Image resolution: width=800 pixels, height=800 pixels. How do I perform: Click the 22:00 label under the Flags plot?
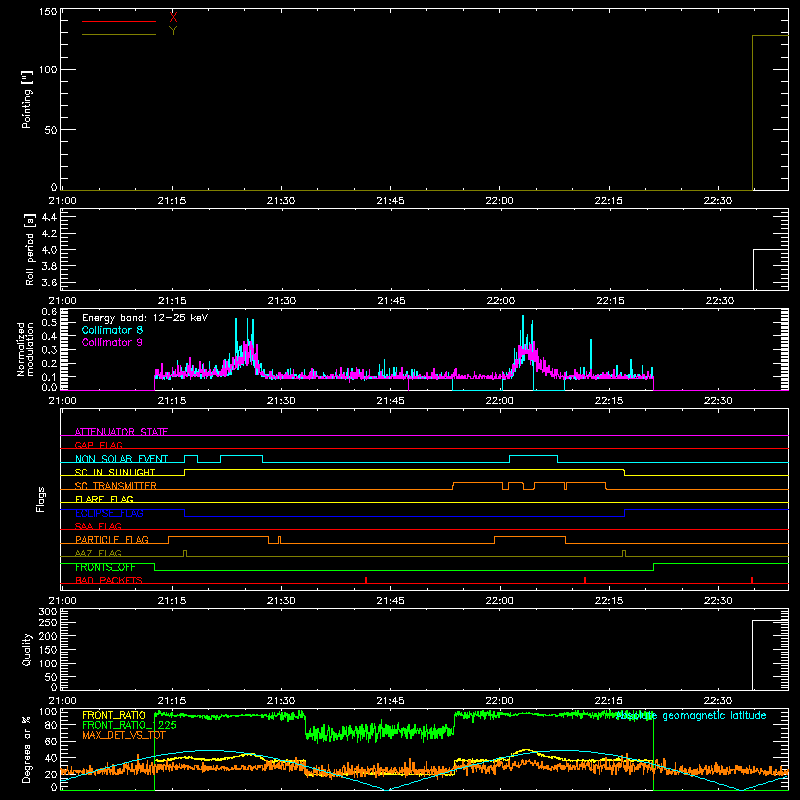coord(499,601)
